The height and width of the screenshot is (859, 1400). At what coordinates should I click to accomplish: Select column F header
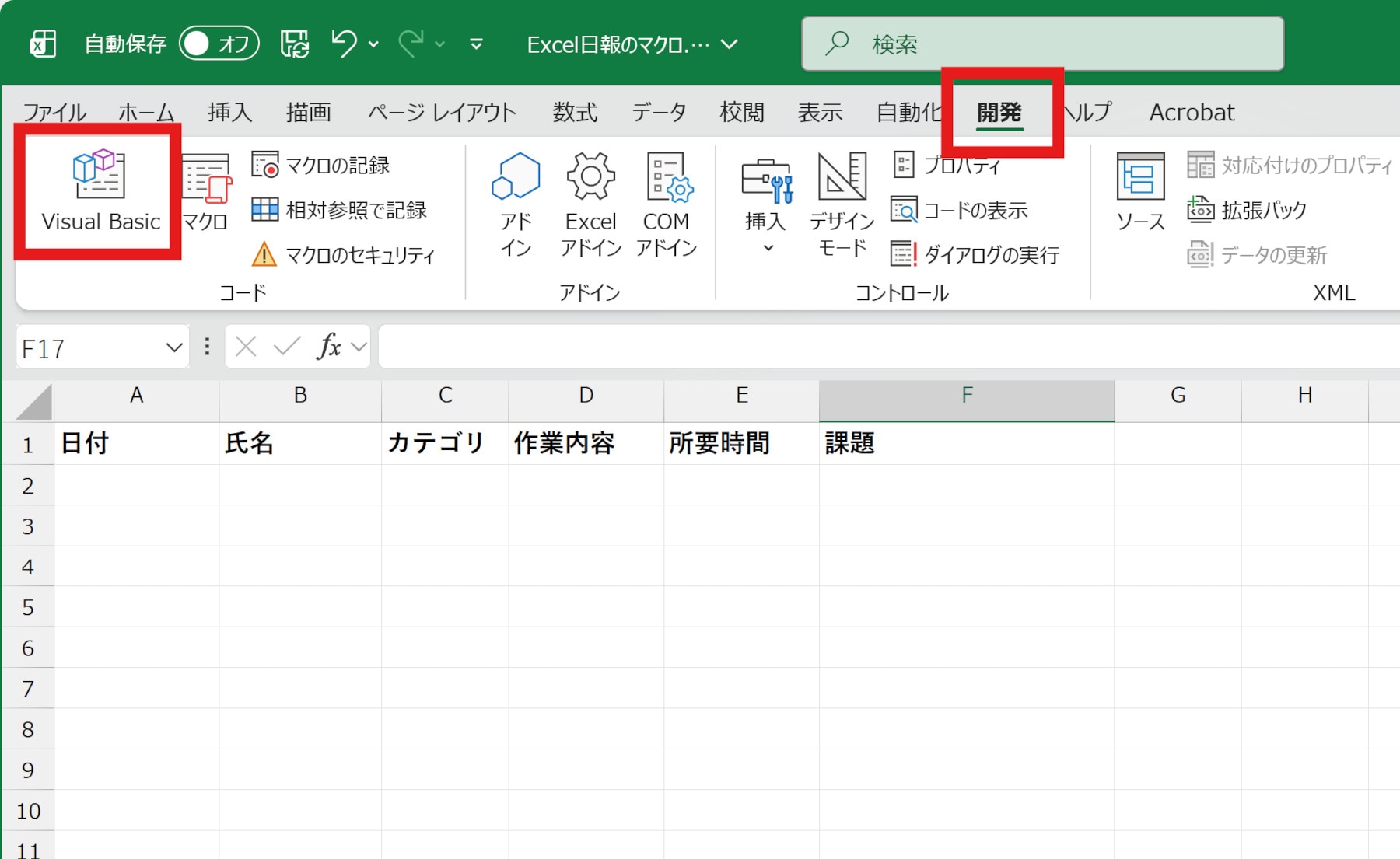pyautogui.click(x=966, y=396)
